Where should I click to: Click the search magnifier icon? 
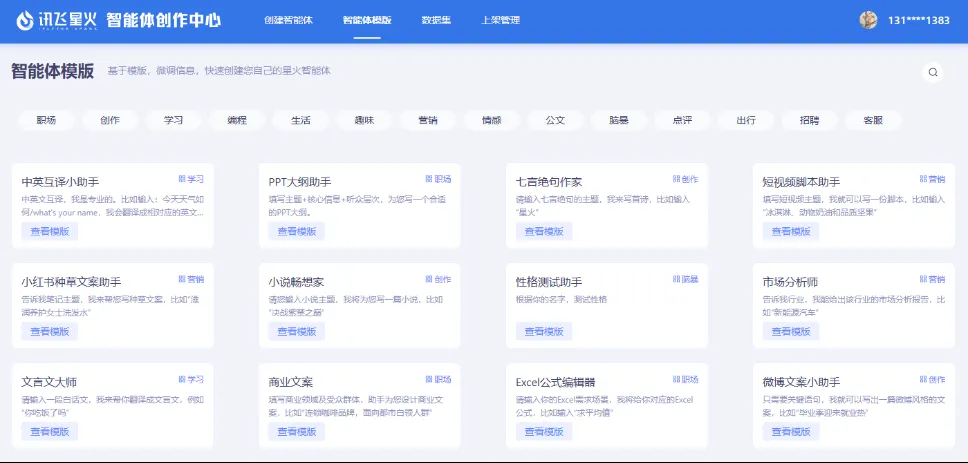pos(933,72)
